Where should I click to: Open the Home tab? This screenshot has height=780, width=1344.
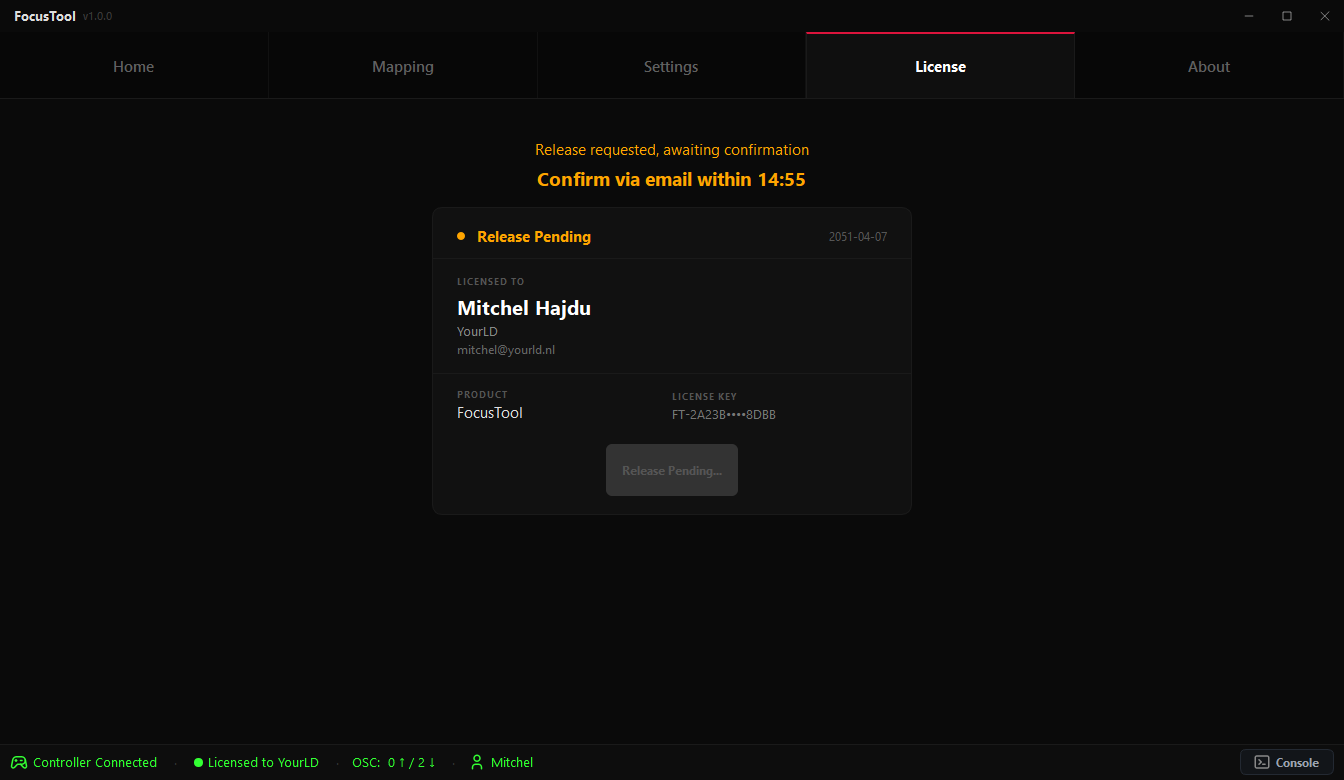[134, 66]
